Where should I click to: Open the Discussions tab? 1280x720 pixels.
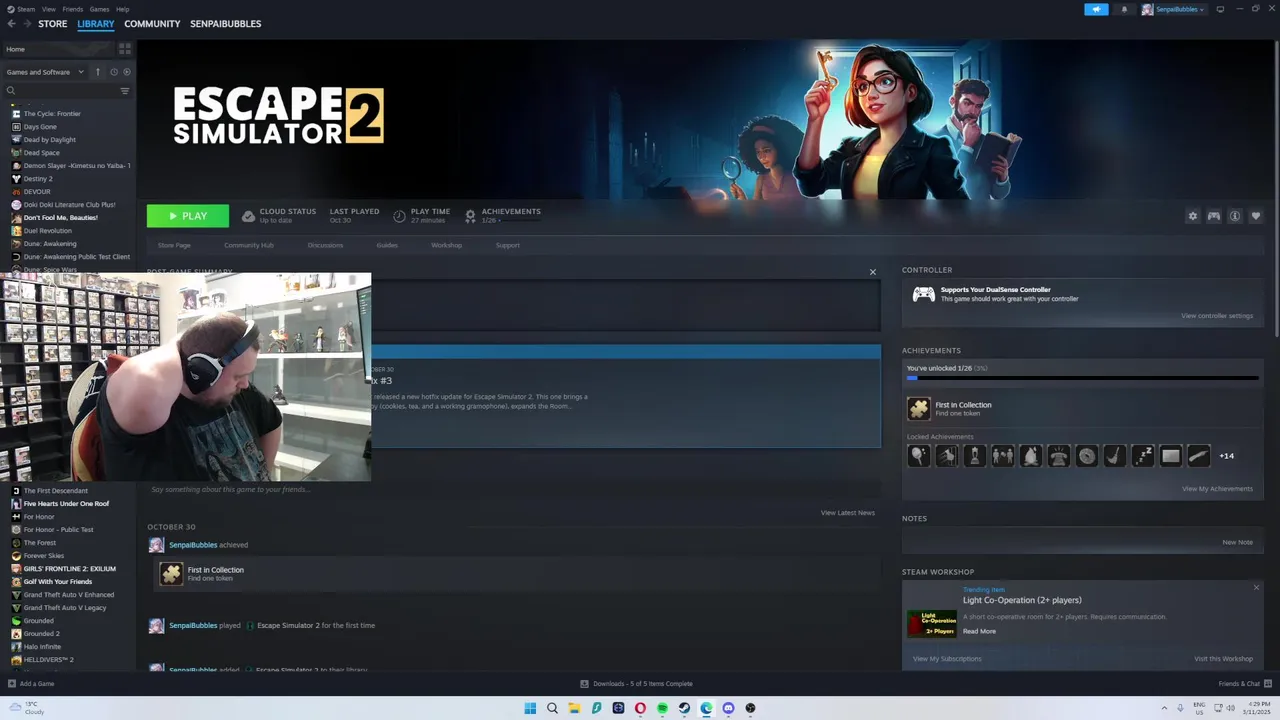tap(325, 245)
